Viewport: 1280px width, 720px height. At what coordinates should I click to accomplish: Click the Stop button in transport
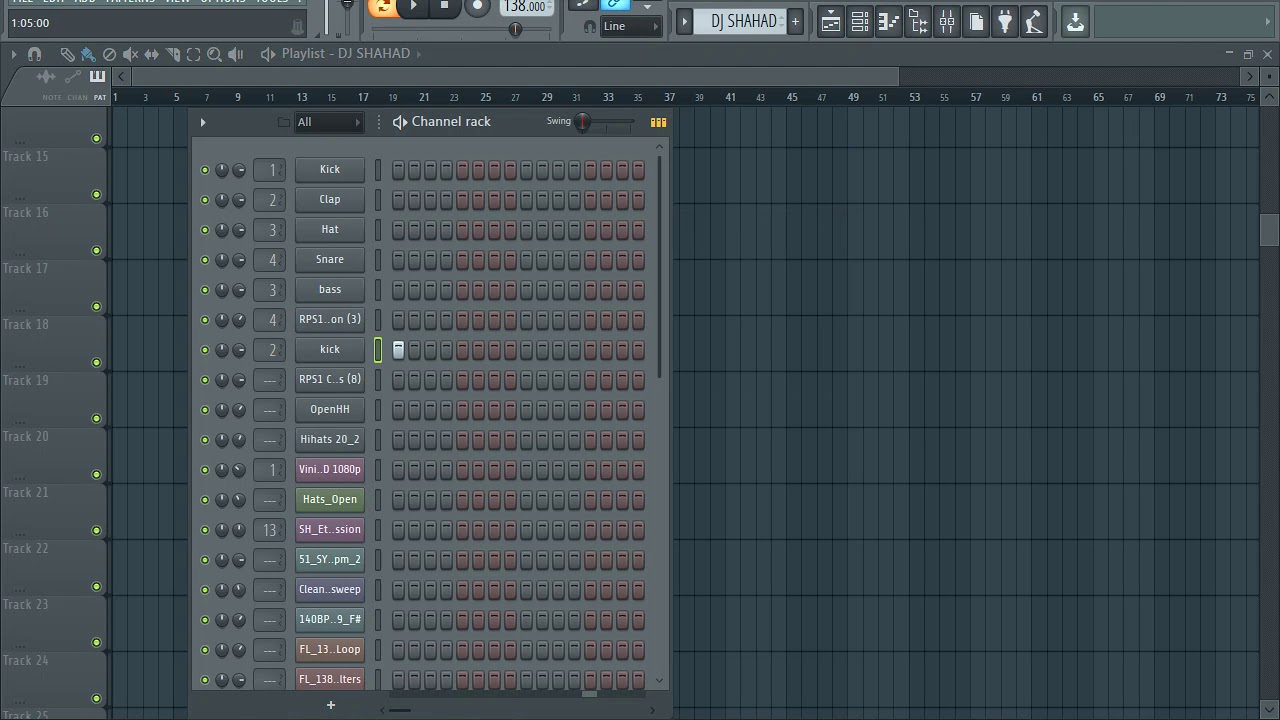(445, 7)
